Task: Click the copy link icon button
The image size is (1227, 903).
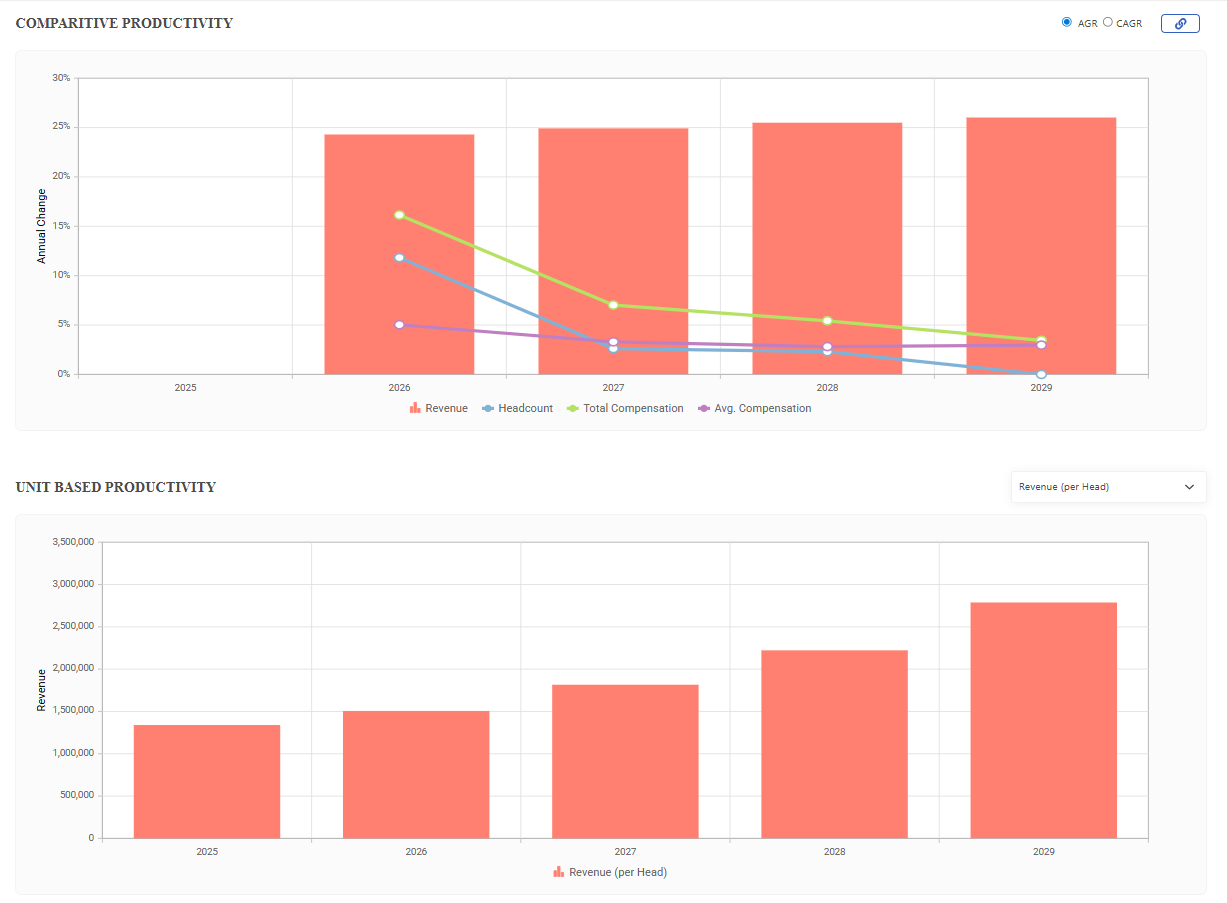Action: pyautogui.click(x=1180, y=23)
